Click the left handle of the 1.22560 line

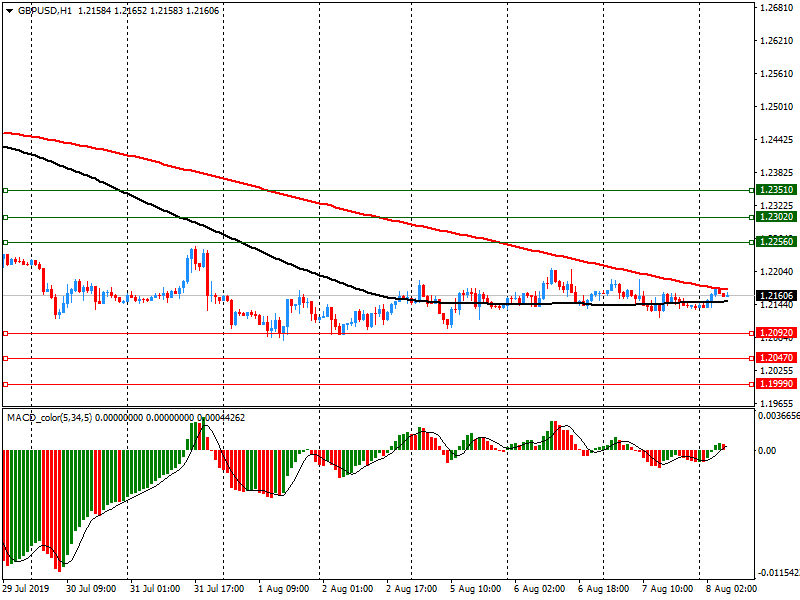(6, 242)
